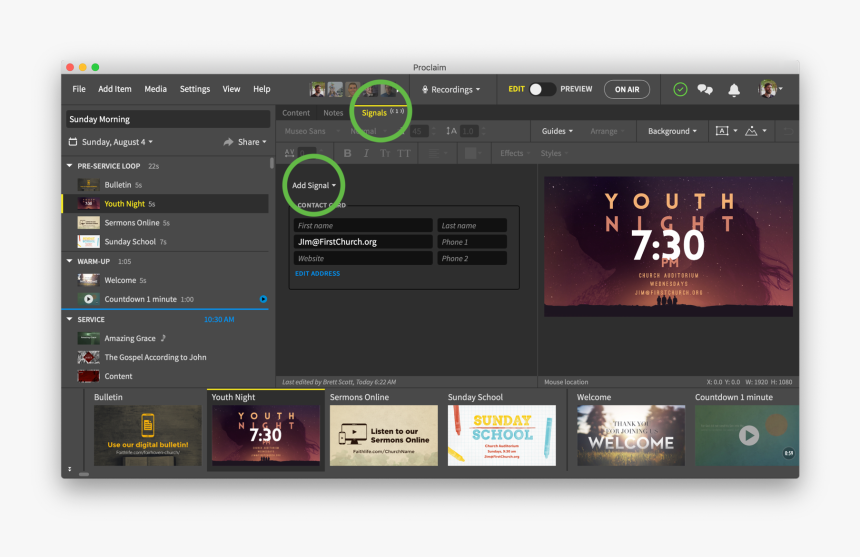
Task: Click play button on Countdown 1 minute thumbnail
Action: click(x=749, y=435)
